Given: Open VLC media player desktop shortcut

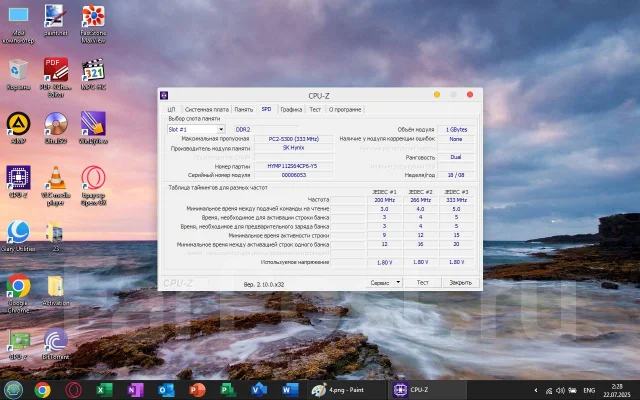Looking at the screenshot, I should [x=56, y=186].
